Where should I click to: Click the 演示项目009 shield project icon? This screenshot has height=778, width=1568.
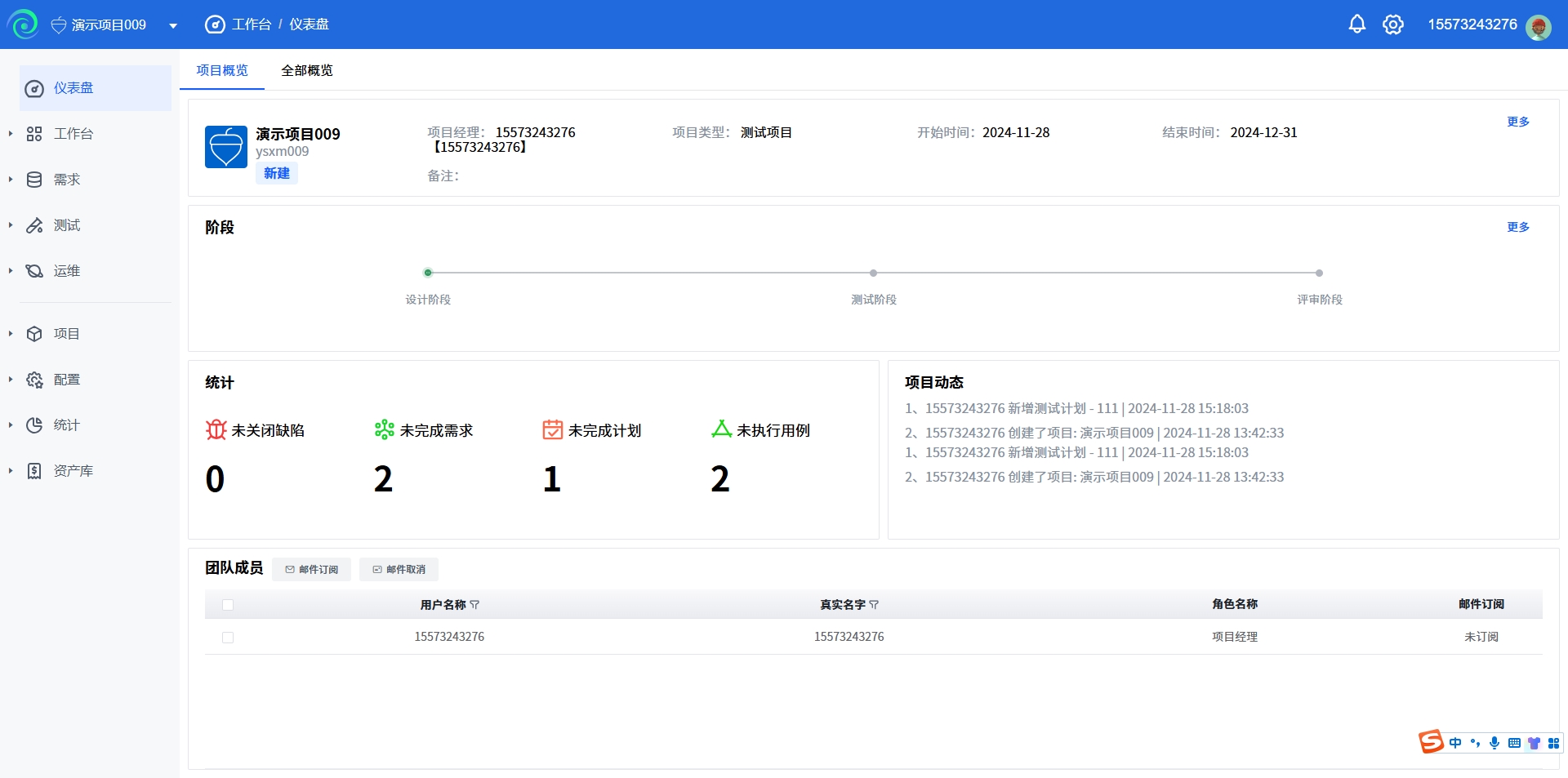(x=225, y=147)
